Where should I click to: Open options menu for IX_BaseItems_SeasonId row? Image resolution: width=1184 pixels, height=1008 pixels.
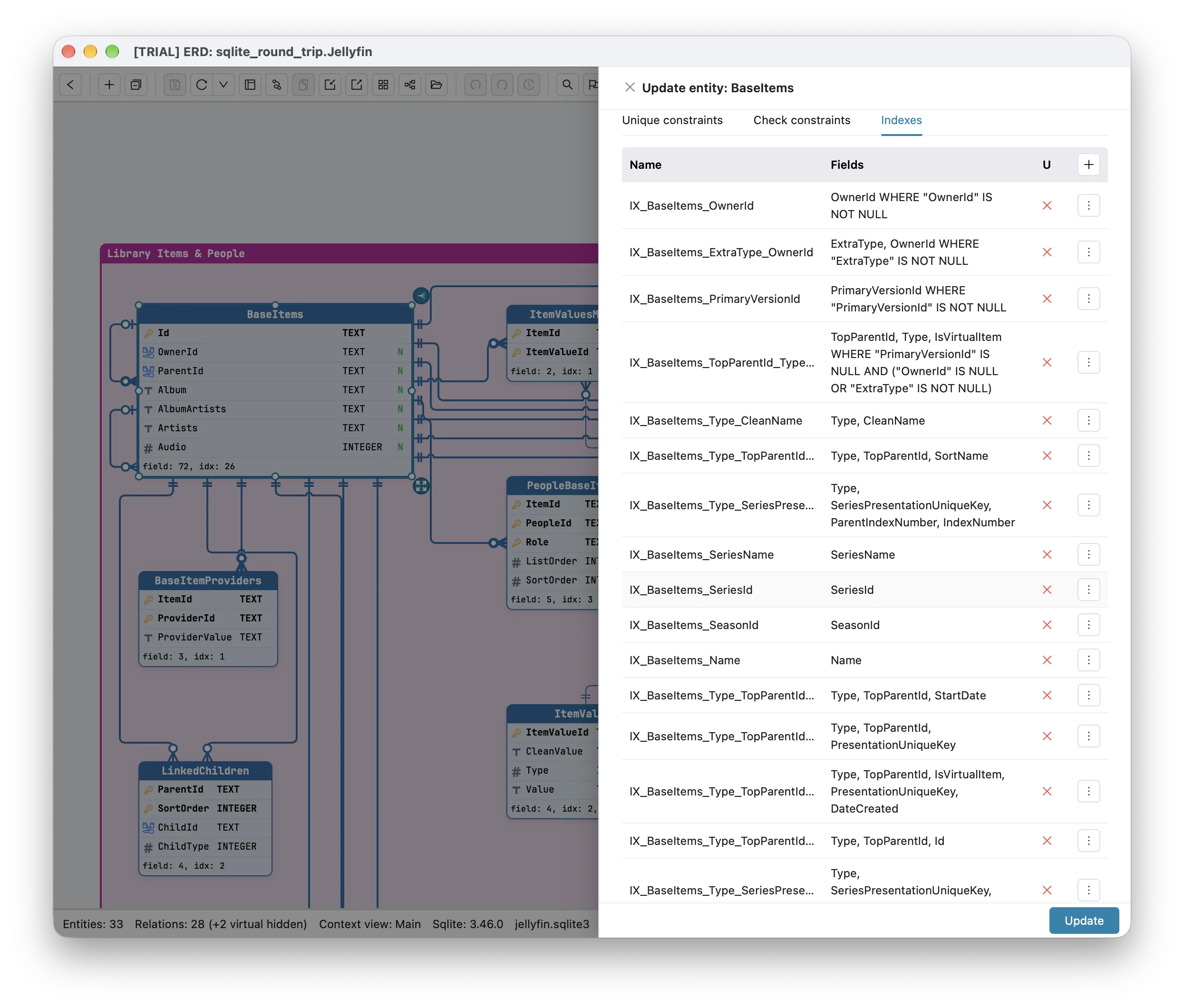(x=1088, y=625)
